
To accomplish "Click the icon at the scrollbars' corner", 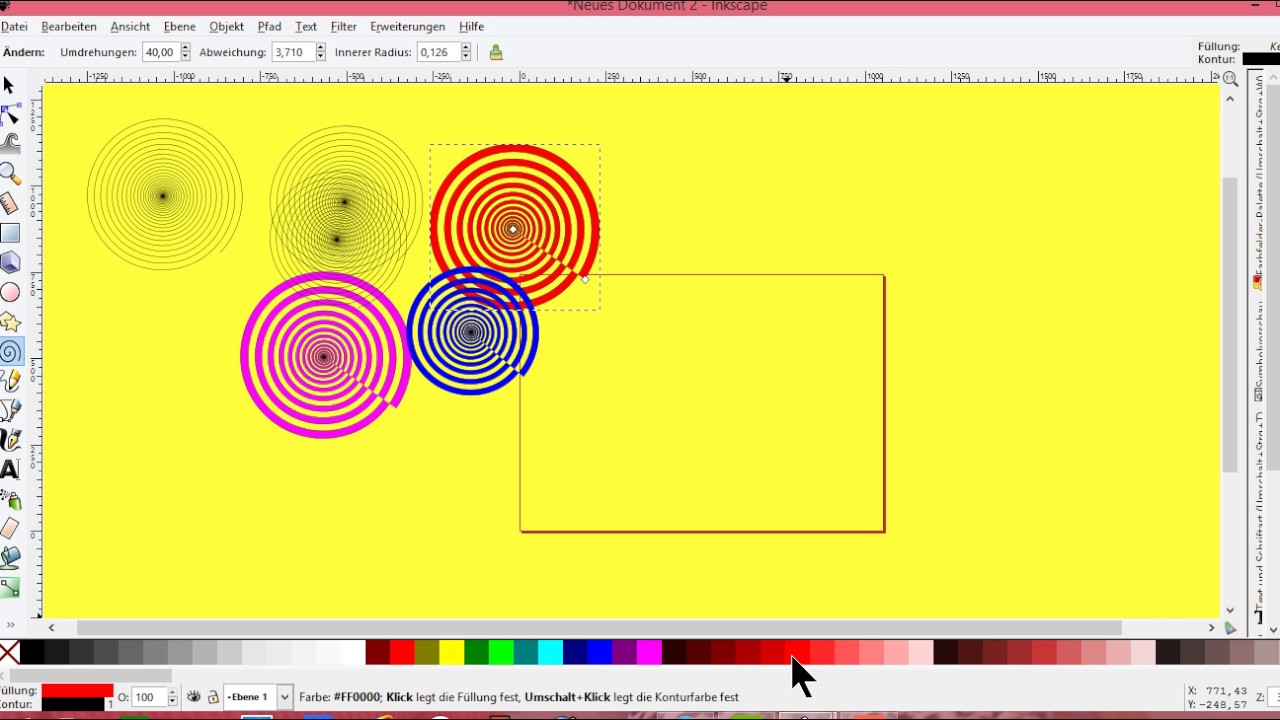I will click(1231, 628).
